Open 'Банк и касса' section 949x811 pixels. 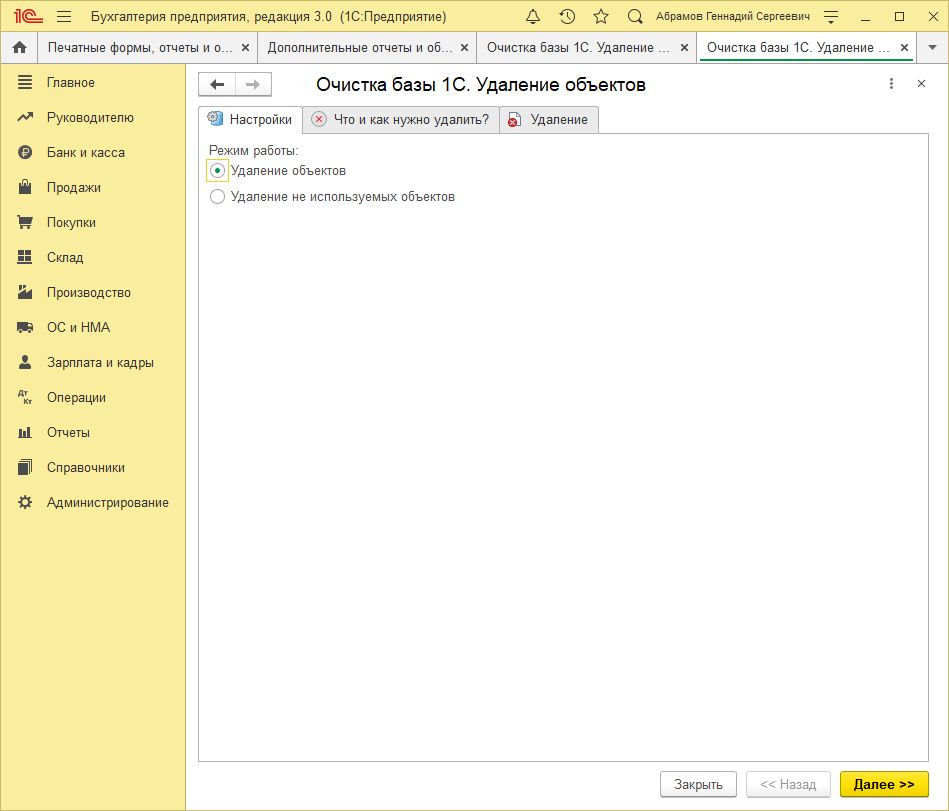click(86, 152)
